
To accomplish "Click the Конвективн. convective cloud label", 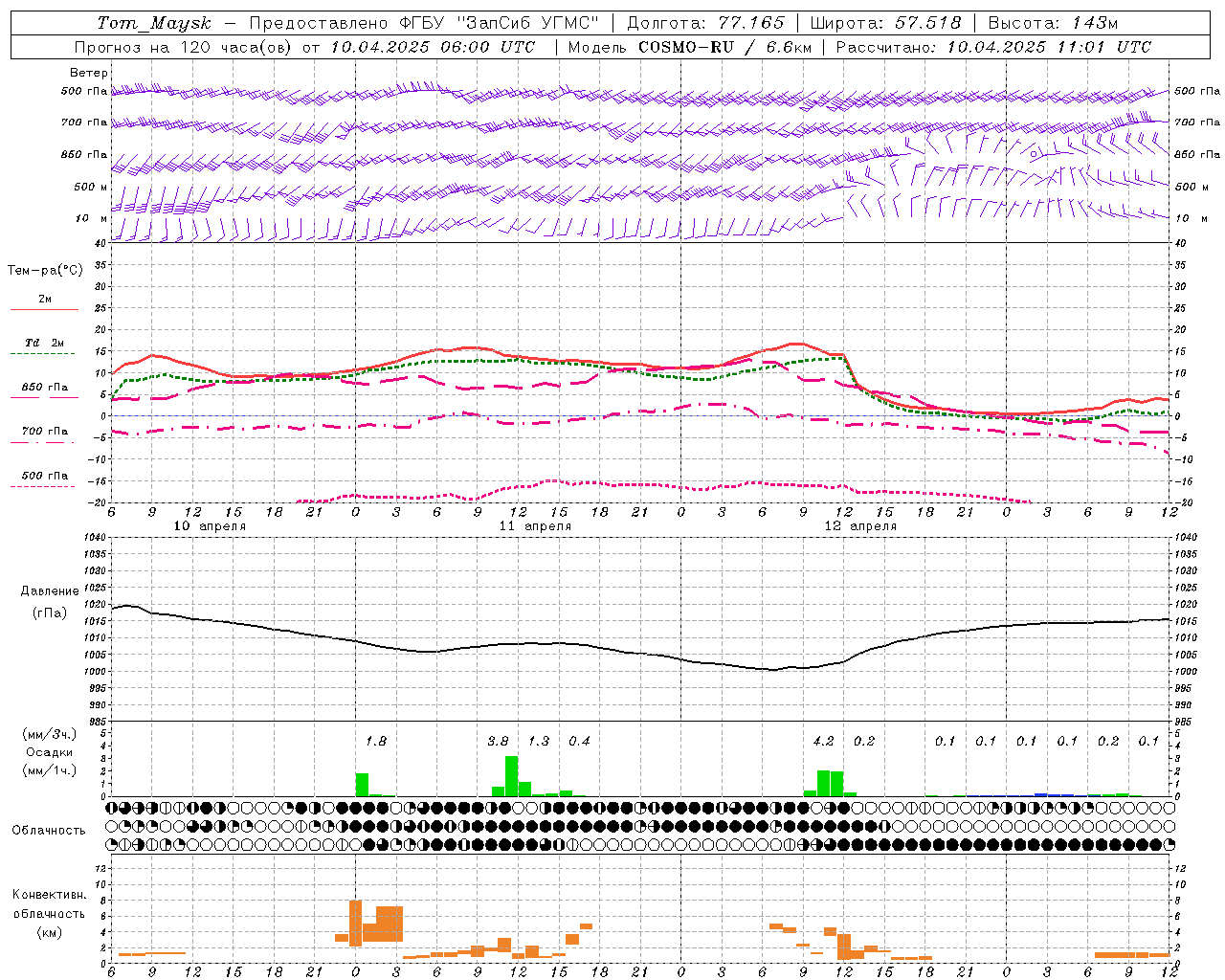I will pos(50,895).
